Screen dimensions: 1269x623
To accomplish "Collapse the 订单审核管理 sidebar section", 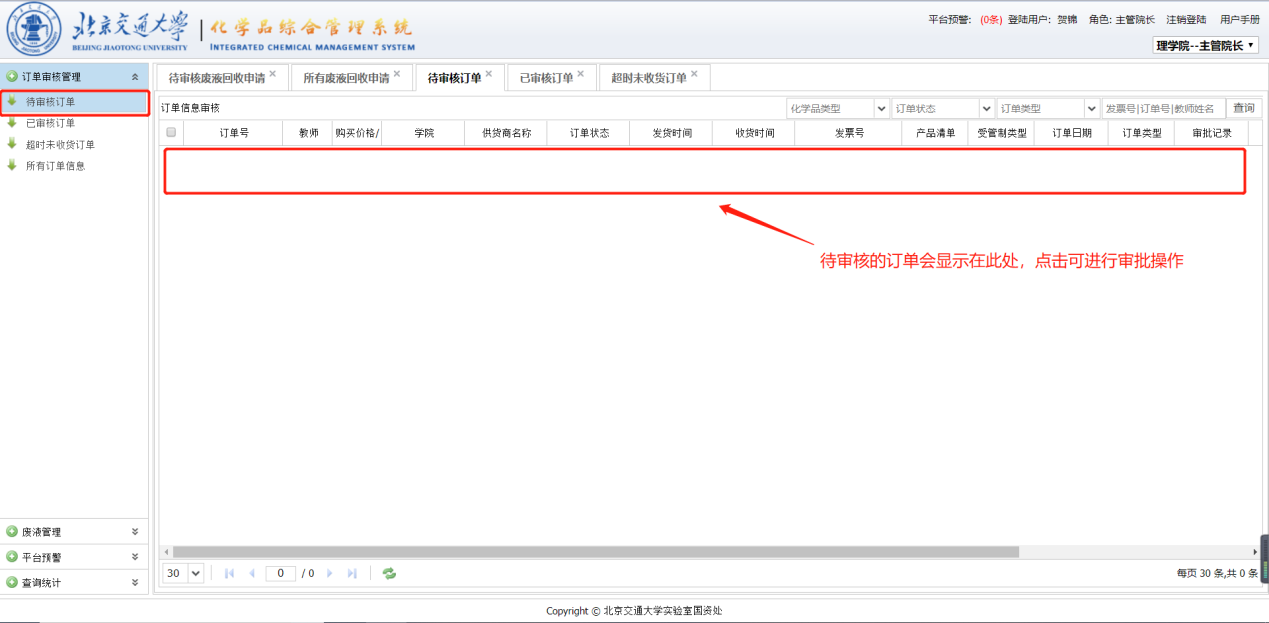I will pyautogui.click(x=135, y=76).
